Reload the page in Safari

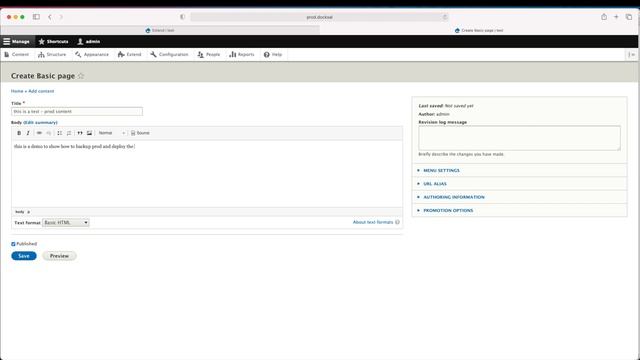445,17
